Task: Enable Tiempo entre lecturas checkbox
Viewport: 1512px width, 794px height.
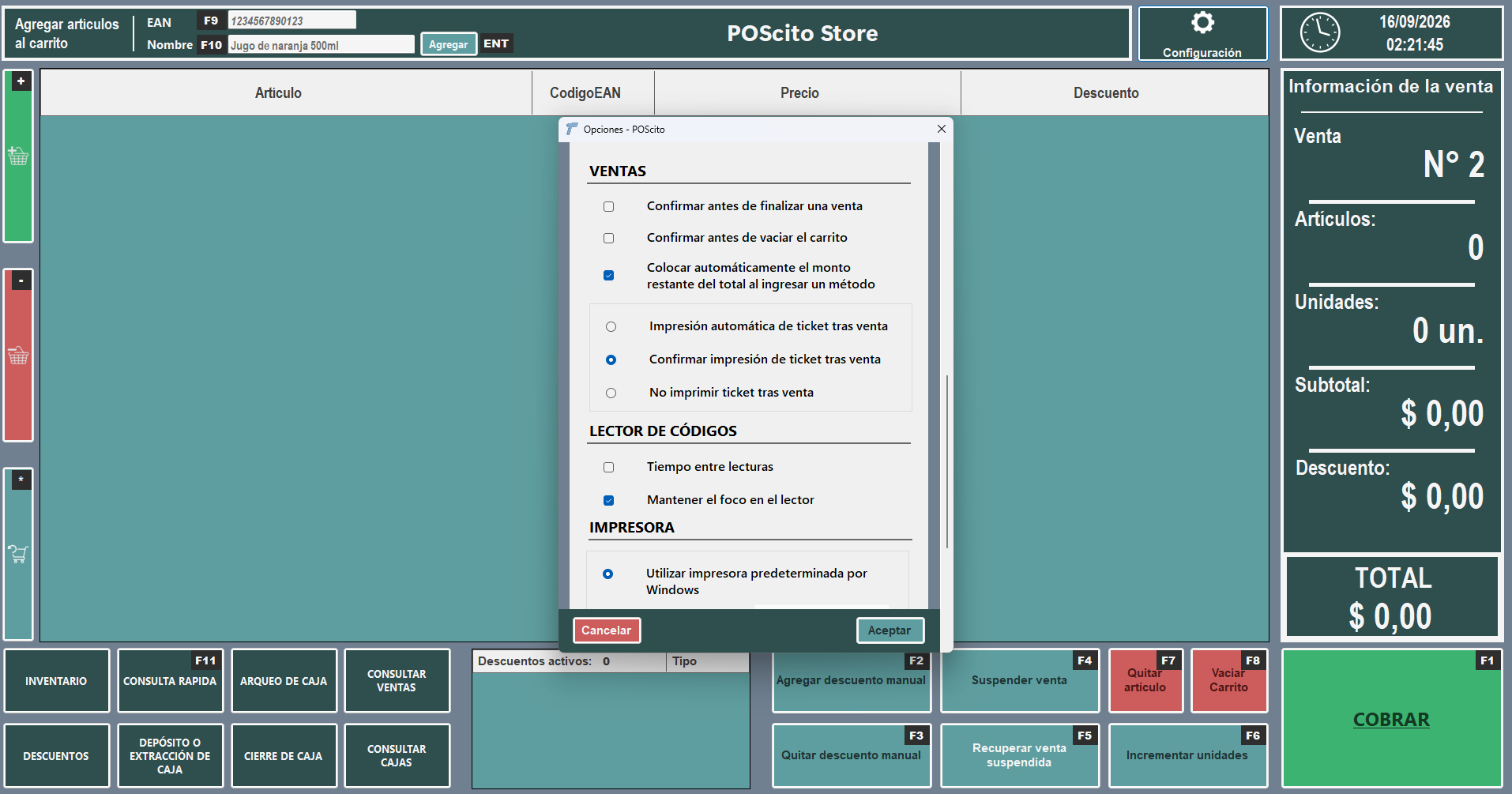Action: point(608,468)
